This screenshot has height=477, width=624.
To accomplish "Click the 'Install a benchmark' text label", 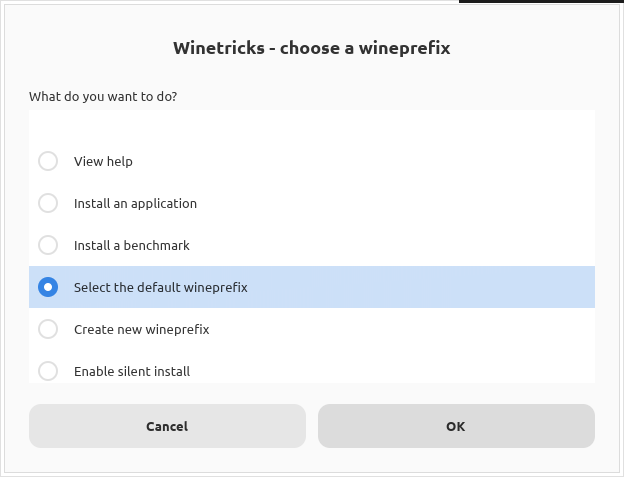I will click(x=131, y=245).
